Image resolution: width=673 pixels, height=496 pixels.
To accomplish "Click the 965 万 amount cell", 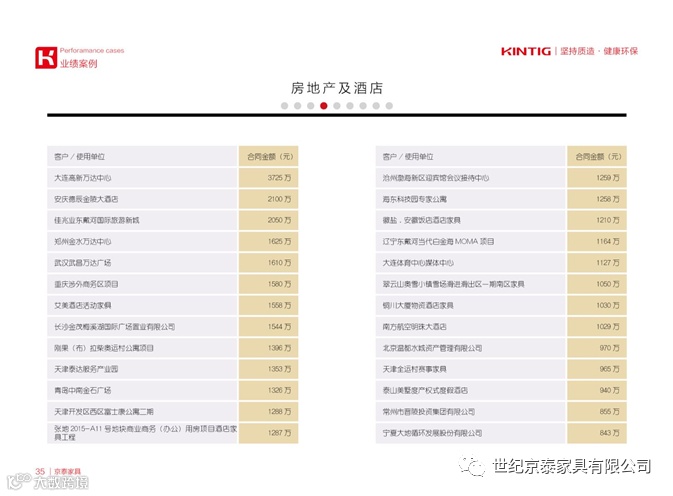I will point(597,369).
